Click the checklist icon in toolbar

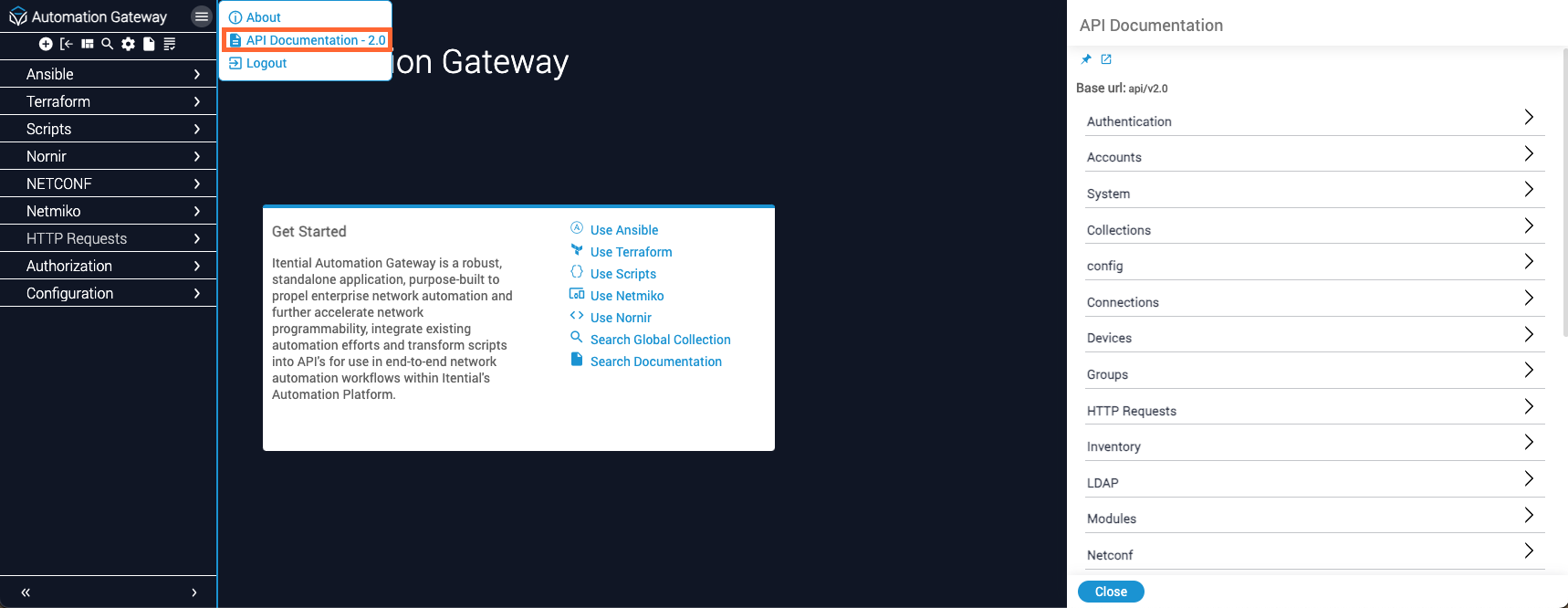tap(170, 44)
